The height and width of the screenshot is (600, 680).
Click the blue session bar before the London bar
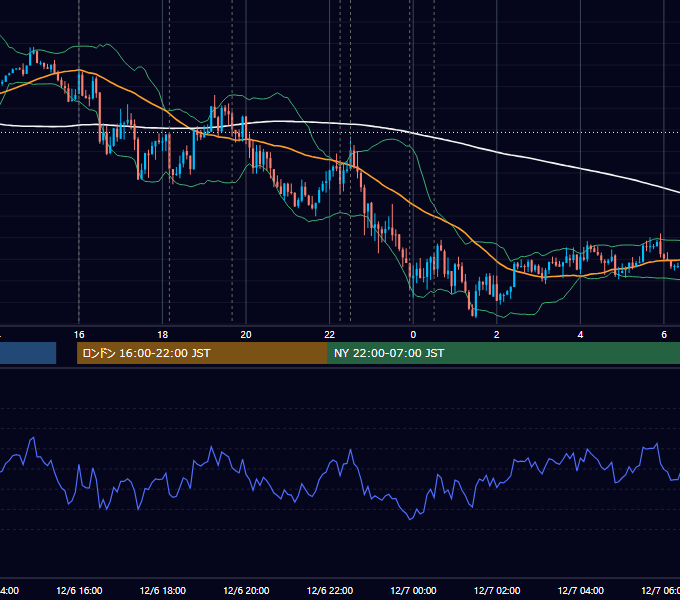tap(28, 353)
